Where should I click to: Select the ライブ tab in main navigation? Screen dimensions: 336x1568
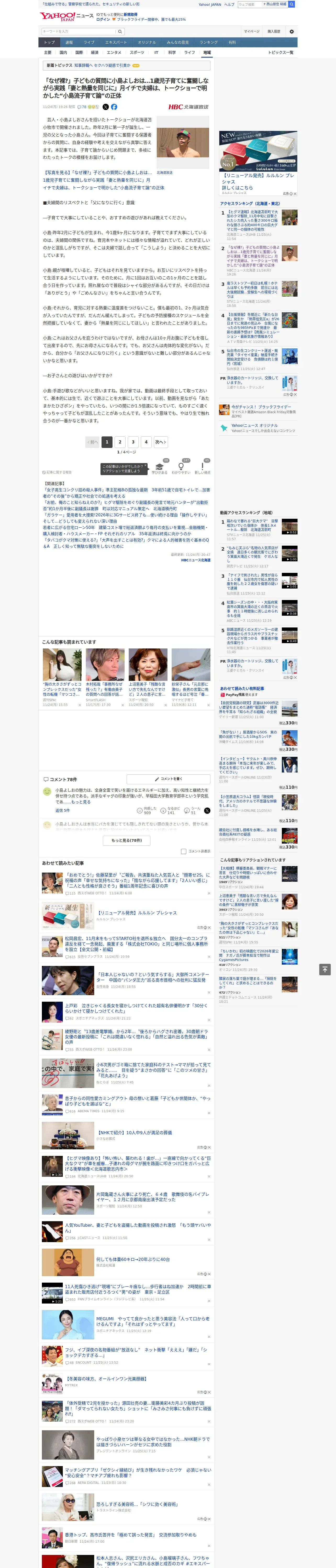coord(89,43)
